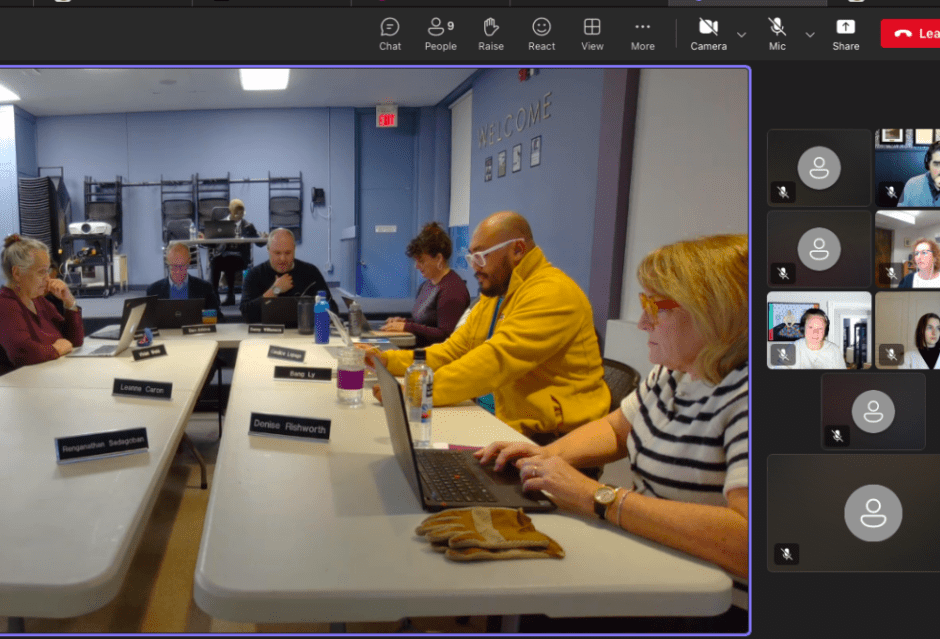Expand the camera options dropdown arrow
The width and height of the screenshot is (940, 639).
tap(741, 35)
